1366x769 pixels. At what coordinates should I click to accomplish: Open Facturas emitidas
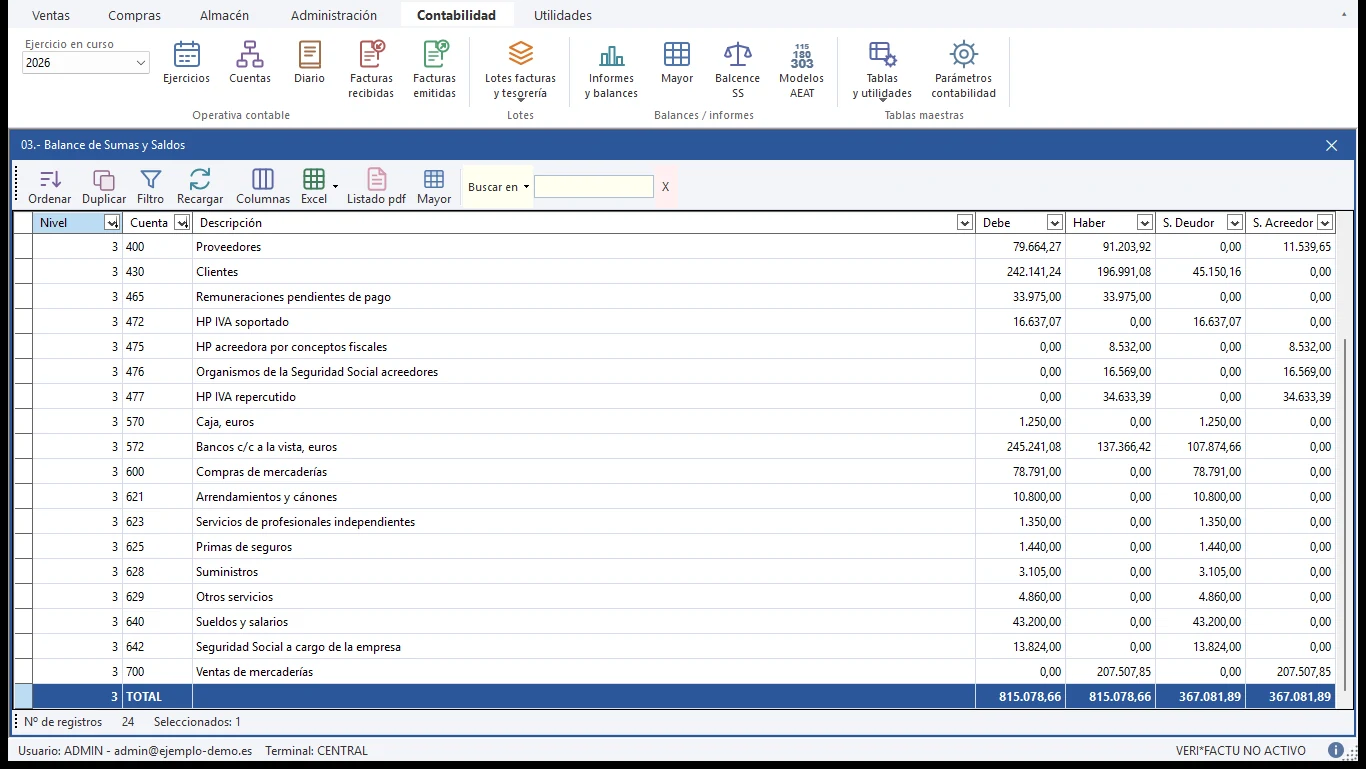pyautogui.click(x=434, y=69)
